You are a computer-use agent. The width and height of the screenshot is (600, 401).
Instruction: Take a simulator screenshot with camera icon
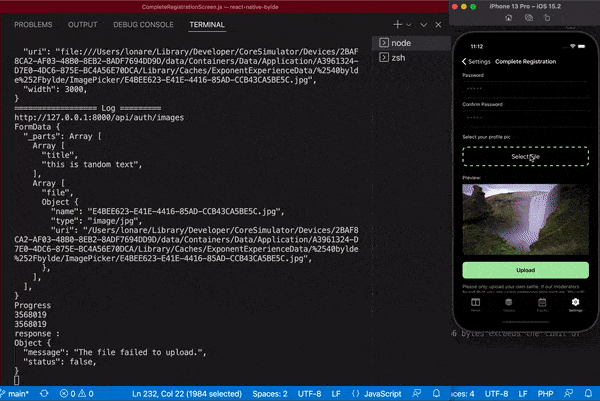point(529,18)
